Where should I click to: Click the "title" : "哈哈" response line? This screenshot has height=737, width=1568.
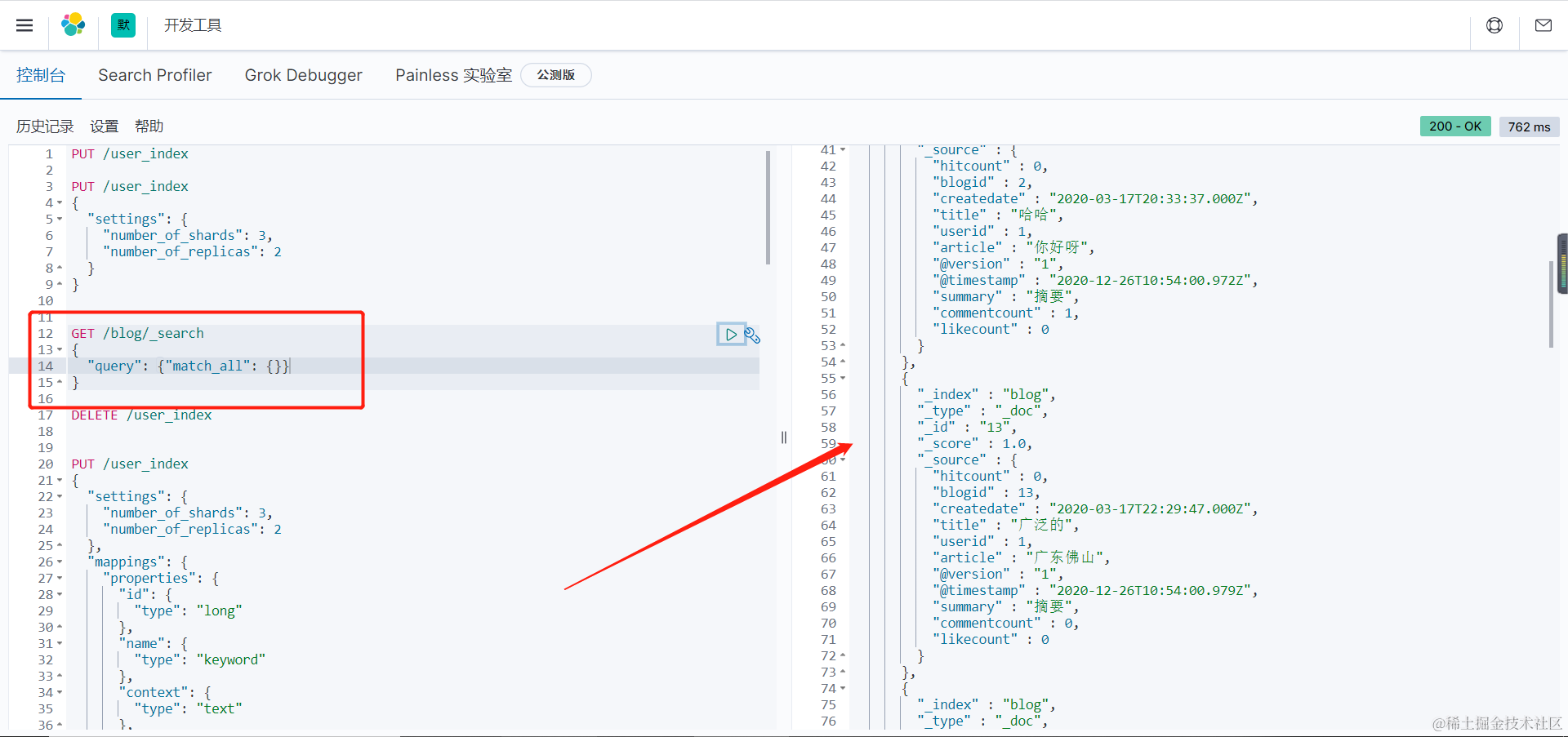[x=998, y=215]
